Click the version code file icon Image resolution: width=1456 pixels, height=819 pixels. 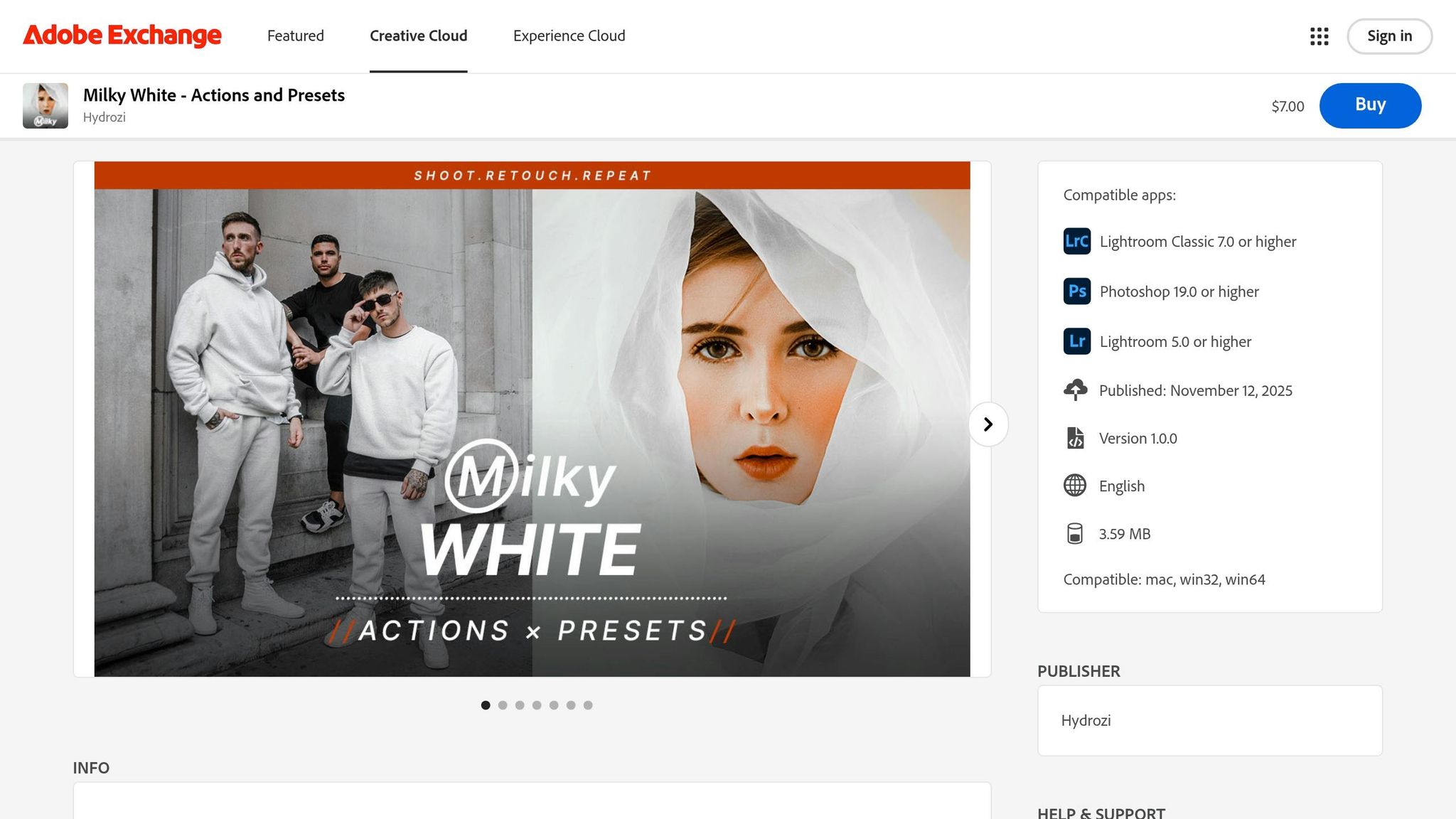click(x=1075, y=438)
